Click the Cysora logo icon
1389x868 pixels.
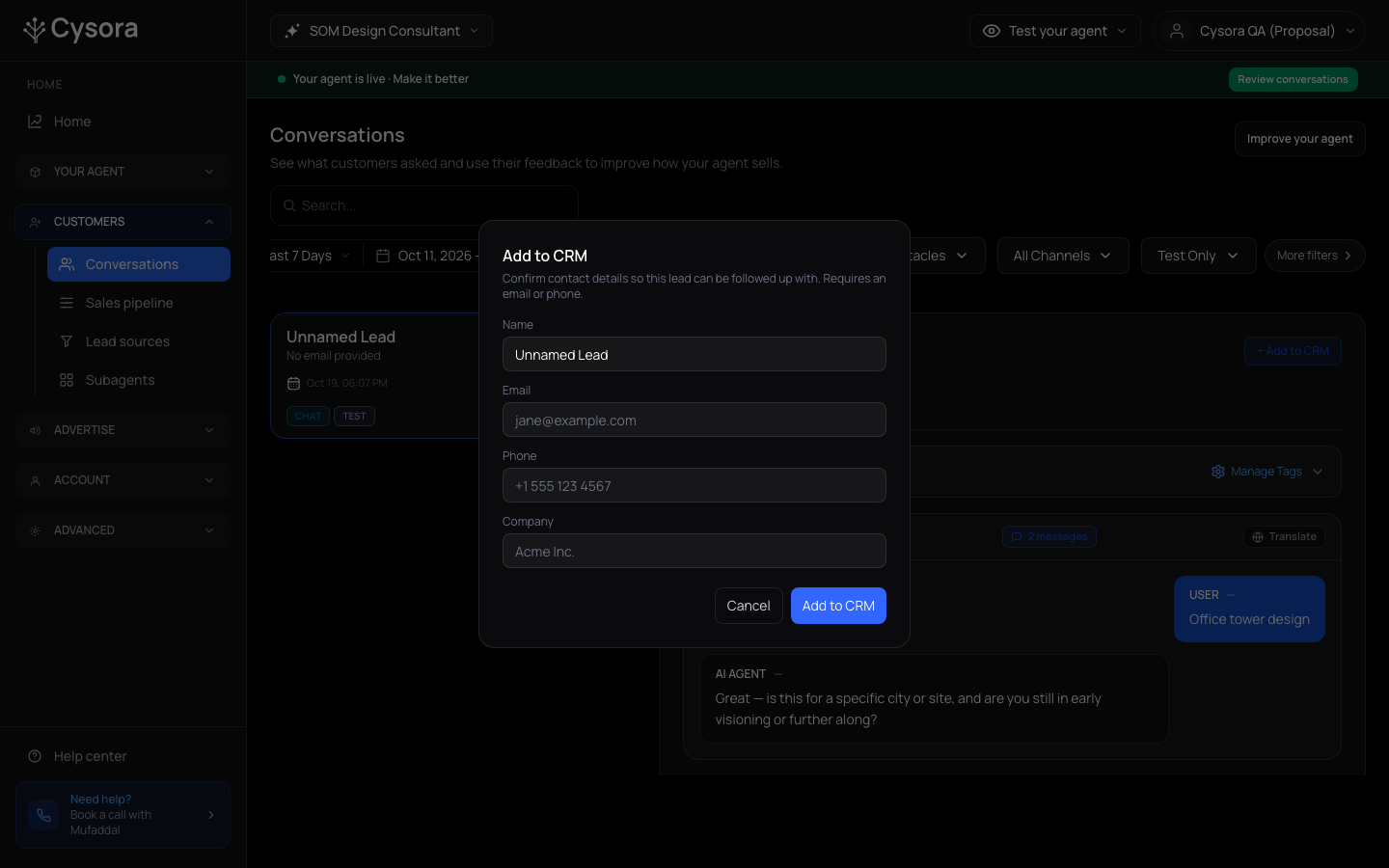tap(35, 30)
